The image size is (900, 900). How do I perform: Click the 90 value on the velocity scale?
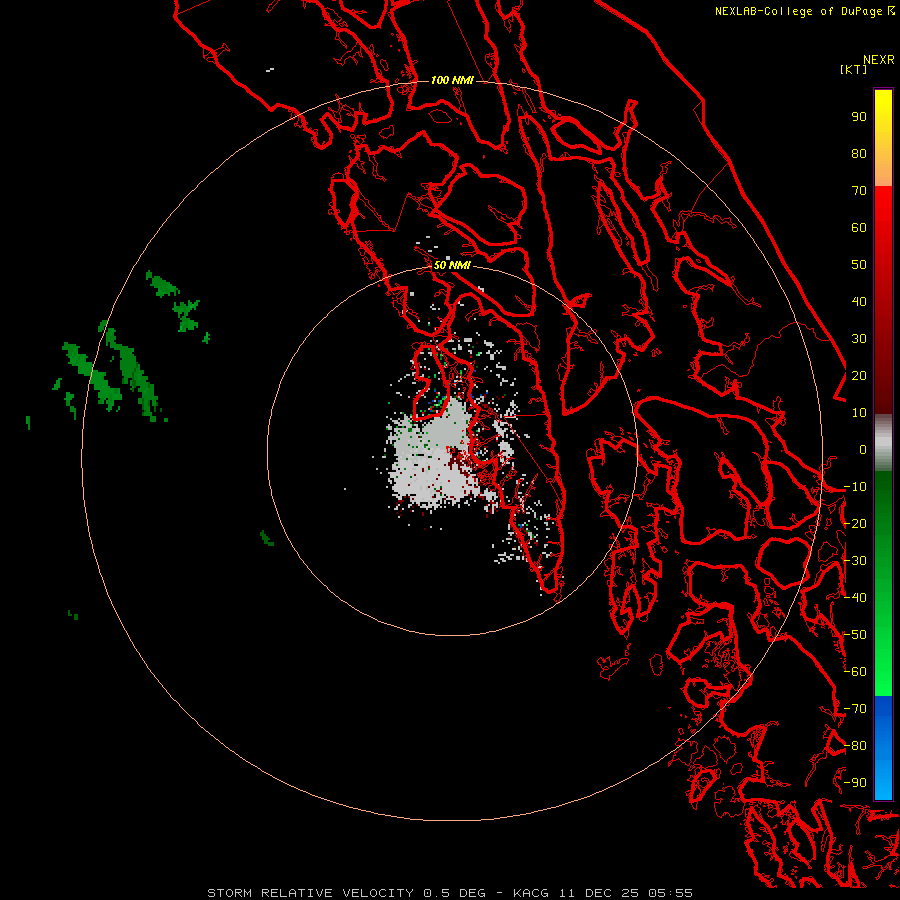[x=859, y=117]
